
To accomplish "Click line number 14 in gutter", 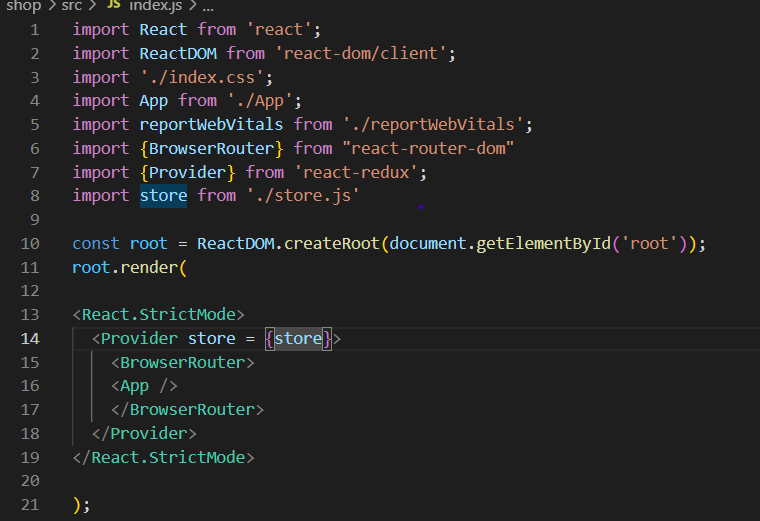I will click(x=30, y=339).
